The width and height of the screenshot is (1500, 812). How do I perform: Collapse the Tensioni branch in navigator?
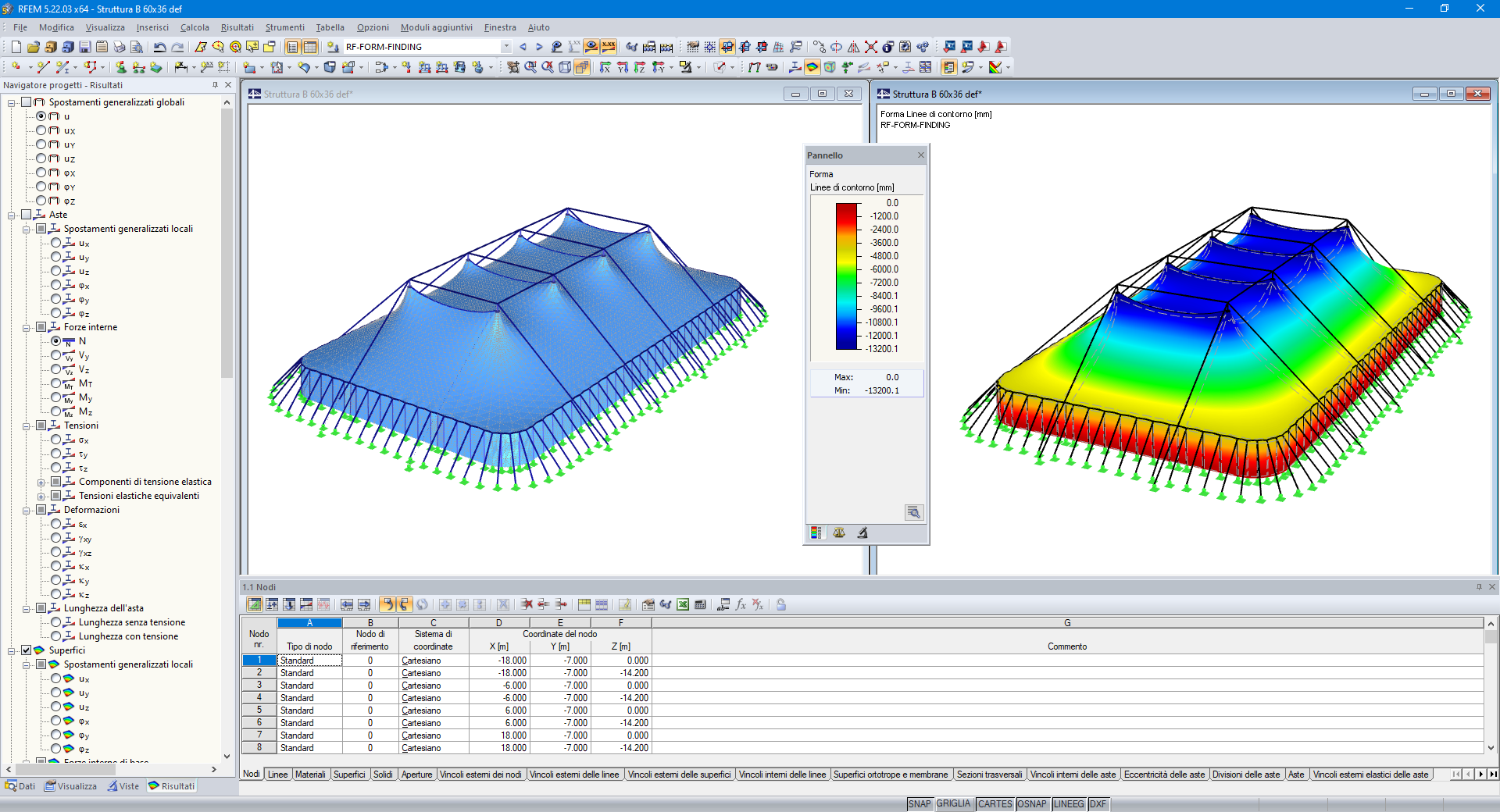pyautogui.click(x=26, y=426)
